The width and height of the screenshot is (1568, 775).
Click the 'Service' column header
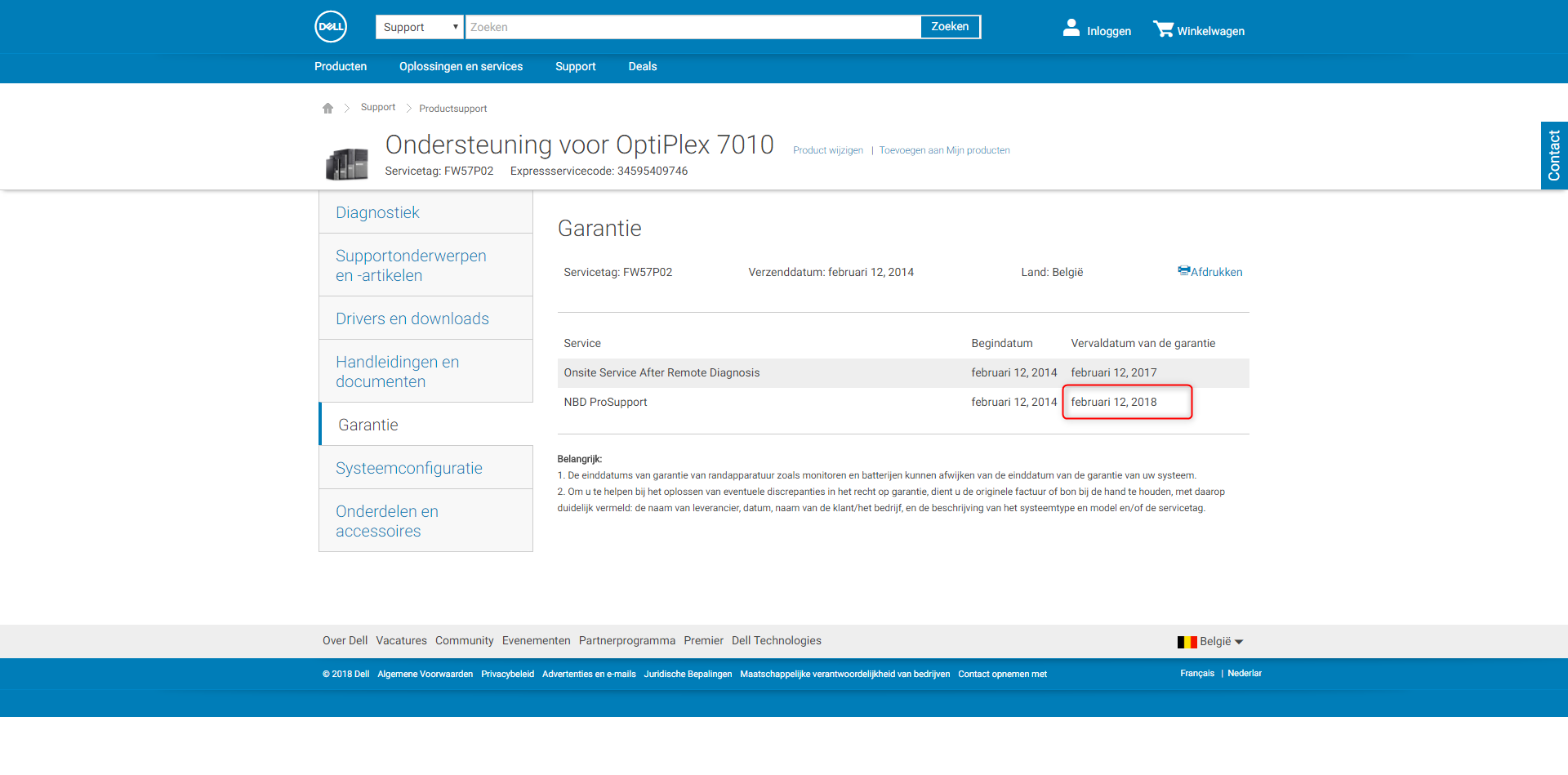click(x=582, y=344)
